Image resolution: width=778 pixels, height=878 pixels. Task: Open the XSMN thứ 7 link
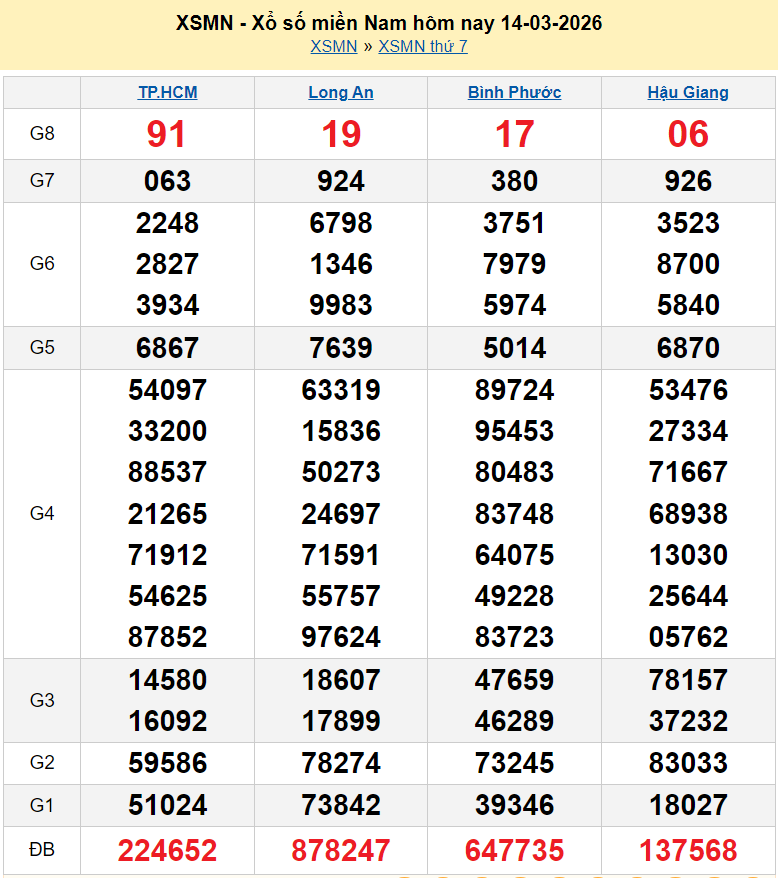click(x=422, y=46)
